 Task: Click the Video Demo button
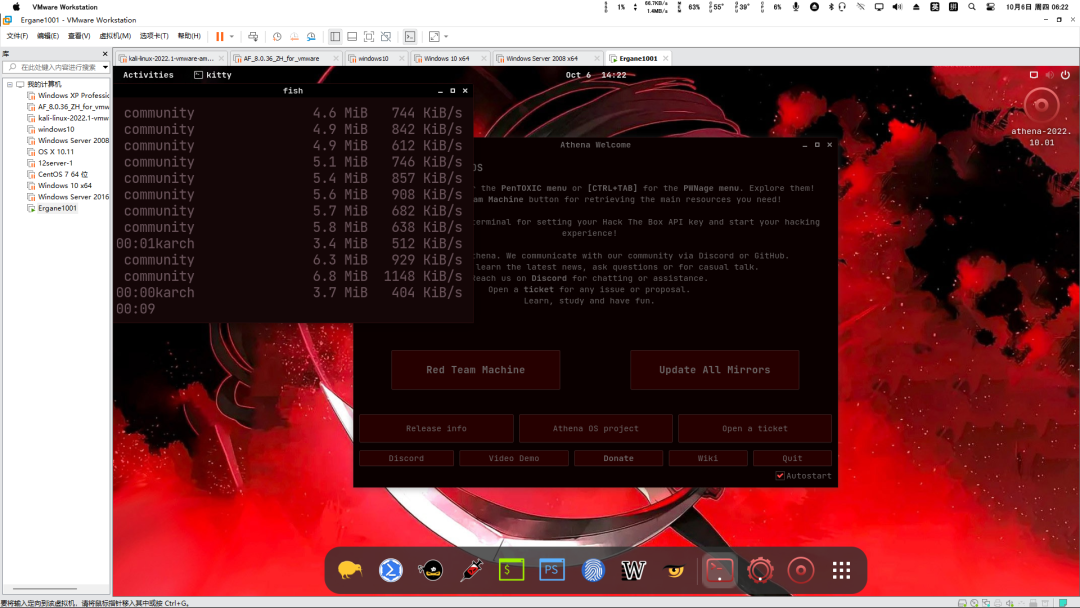point(514,458)
